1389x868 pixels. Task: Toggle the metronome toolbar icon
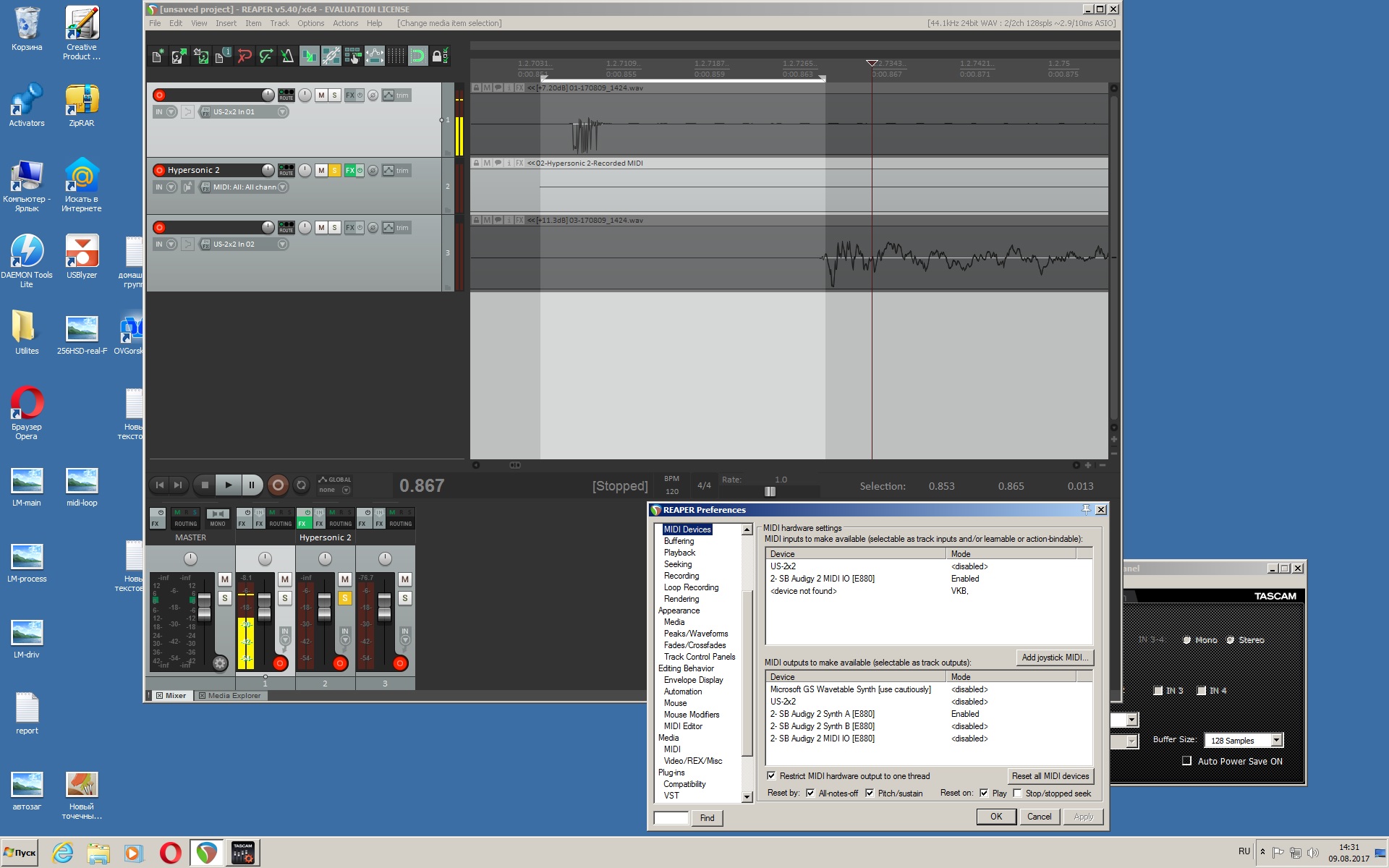[287, 56]
